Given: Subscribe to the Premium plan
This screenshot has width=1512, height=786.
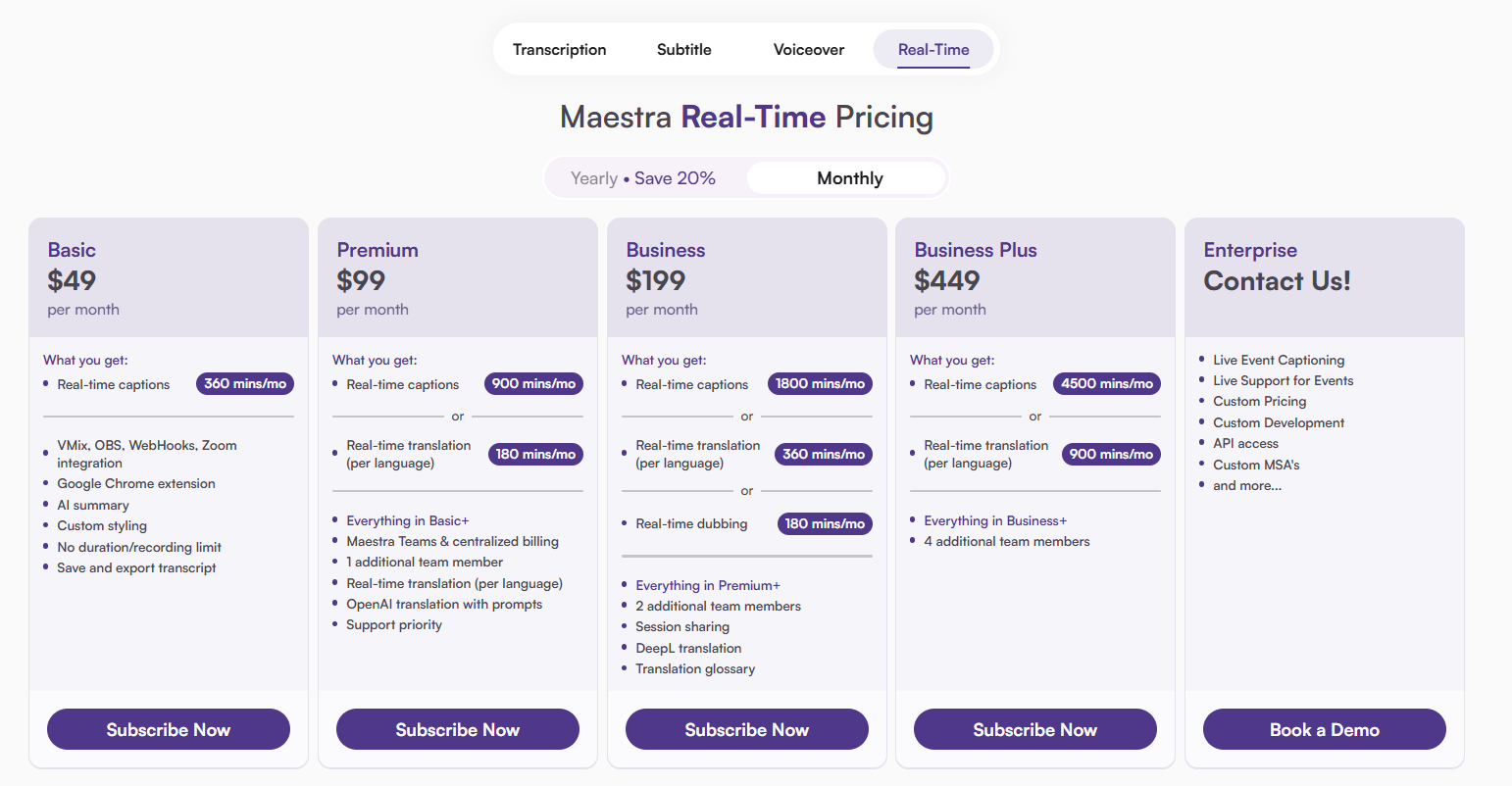Looking at the screenshot, I should [x=458, y=729].
